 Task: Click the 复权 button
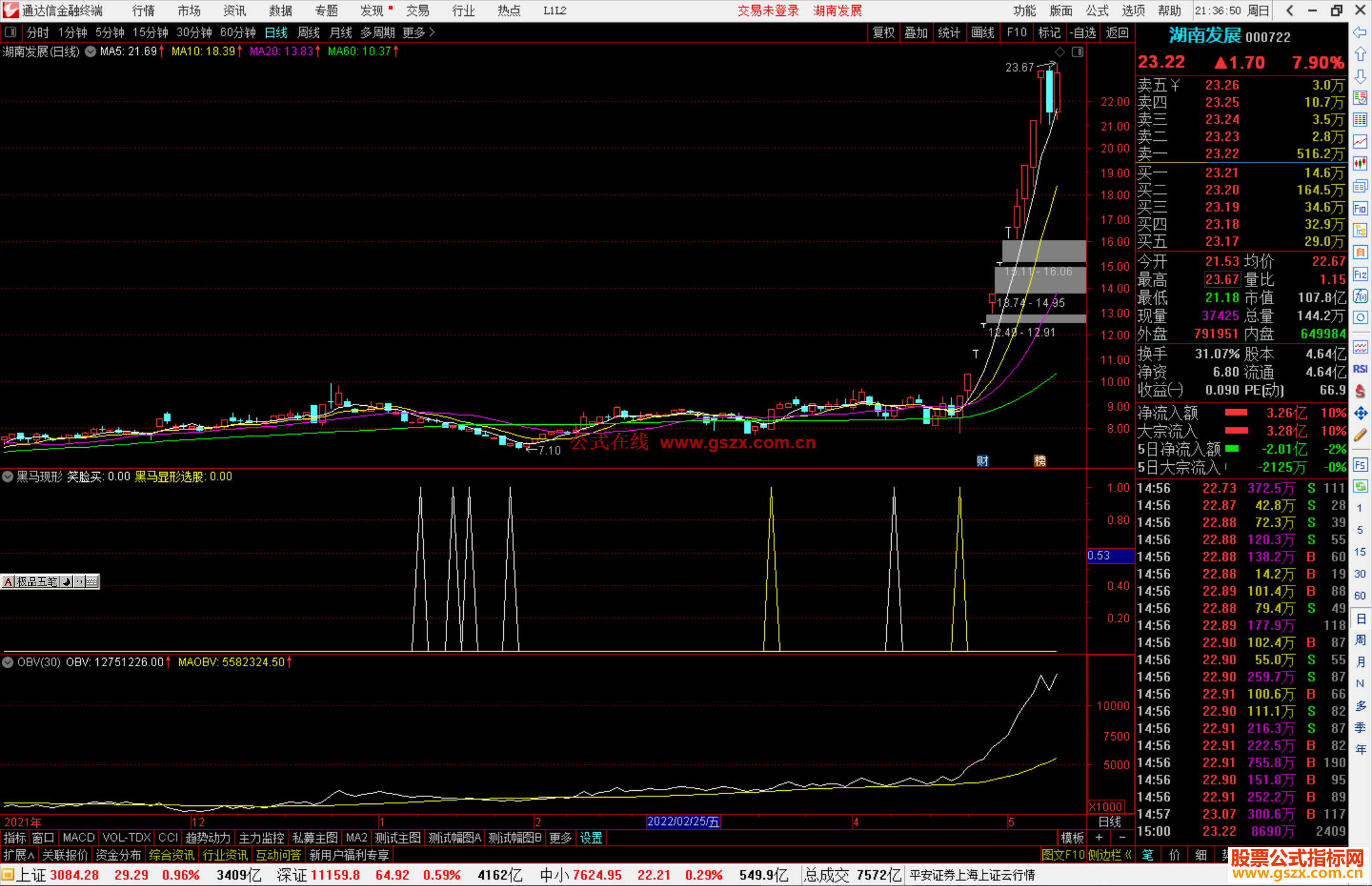(884, 32)
